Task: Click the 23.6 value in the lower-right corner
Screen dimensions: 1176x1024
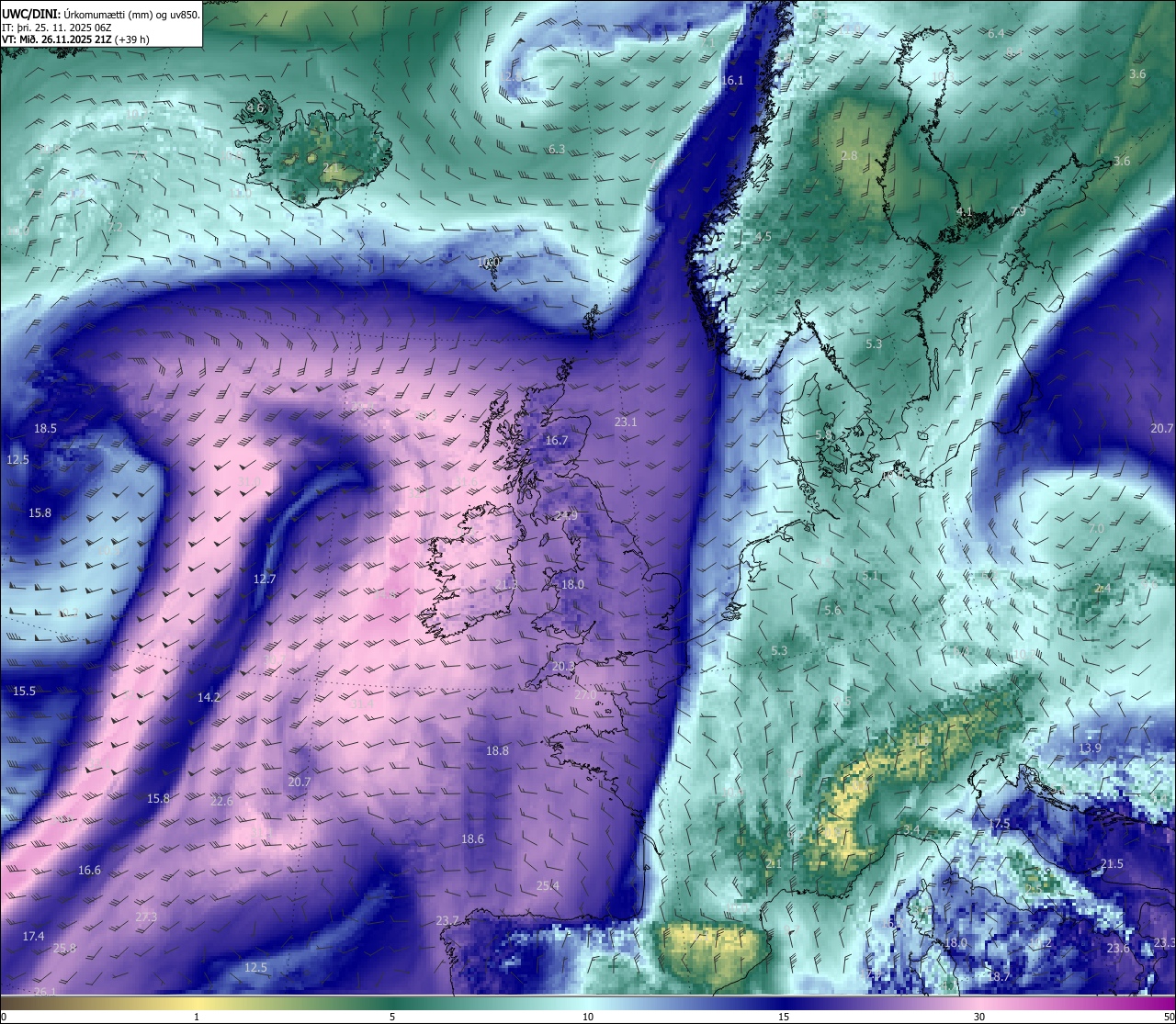Action: [x=1118, y=948]
